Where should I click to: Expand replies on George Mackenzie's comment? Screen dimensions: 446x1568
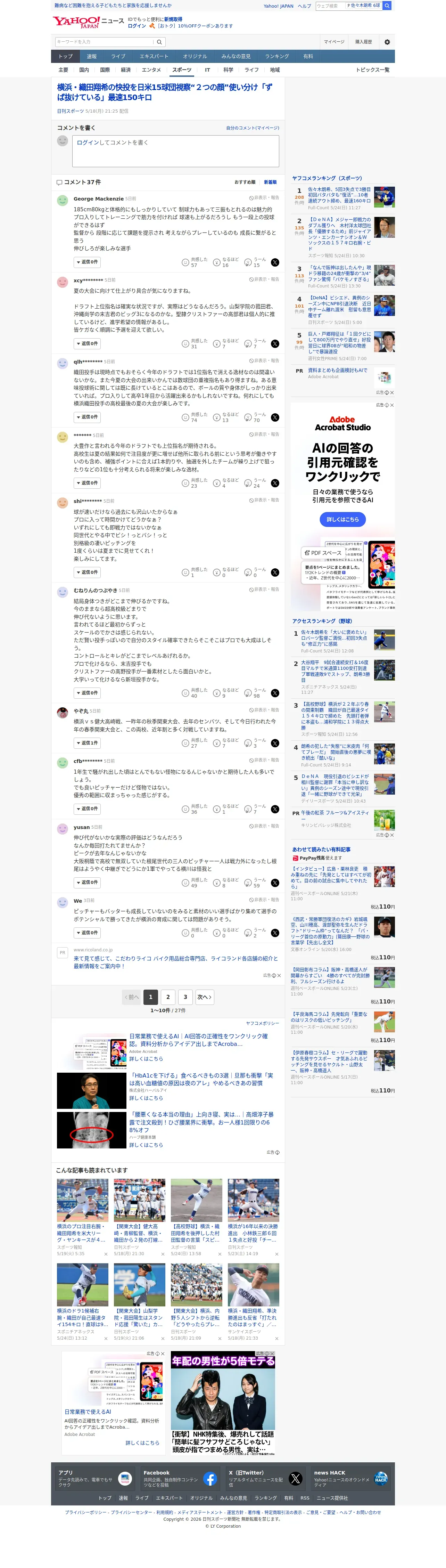click(87, 262)
